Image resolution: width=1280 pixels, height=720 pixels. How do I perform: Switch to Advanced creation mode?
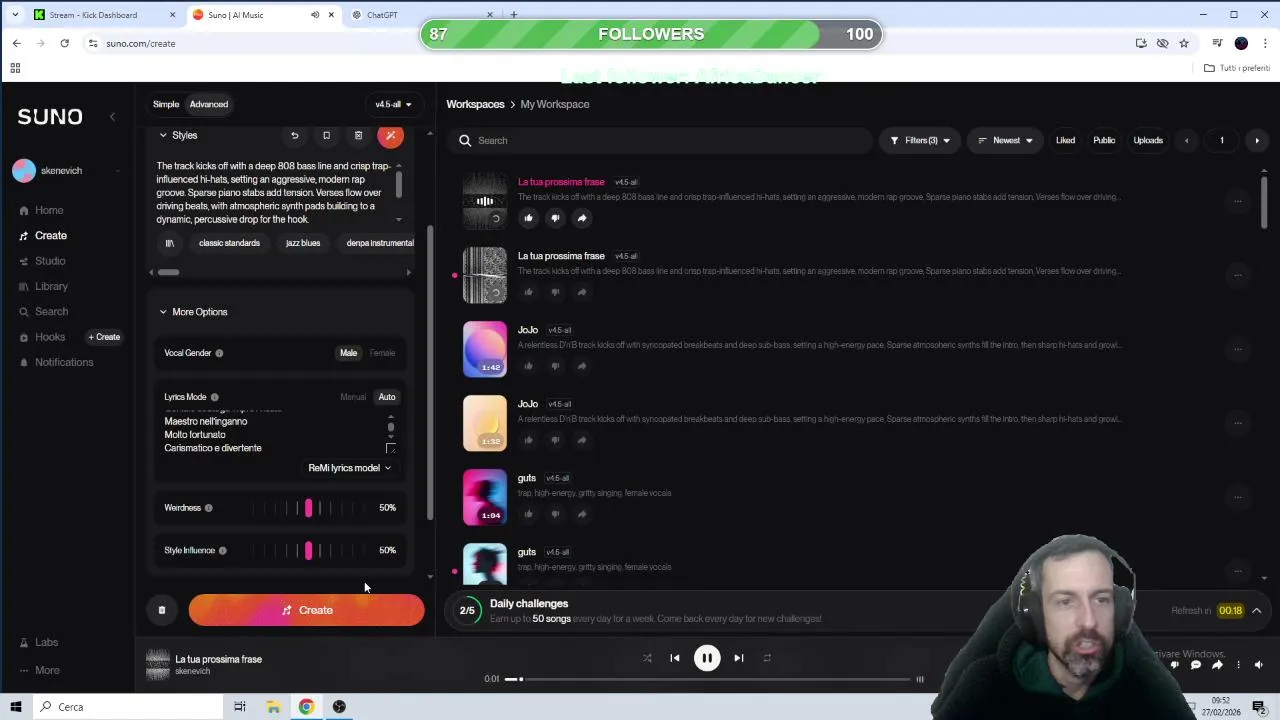coord(209,104)
